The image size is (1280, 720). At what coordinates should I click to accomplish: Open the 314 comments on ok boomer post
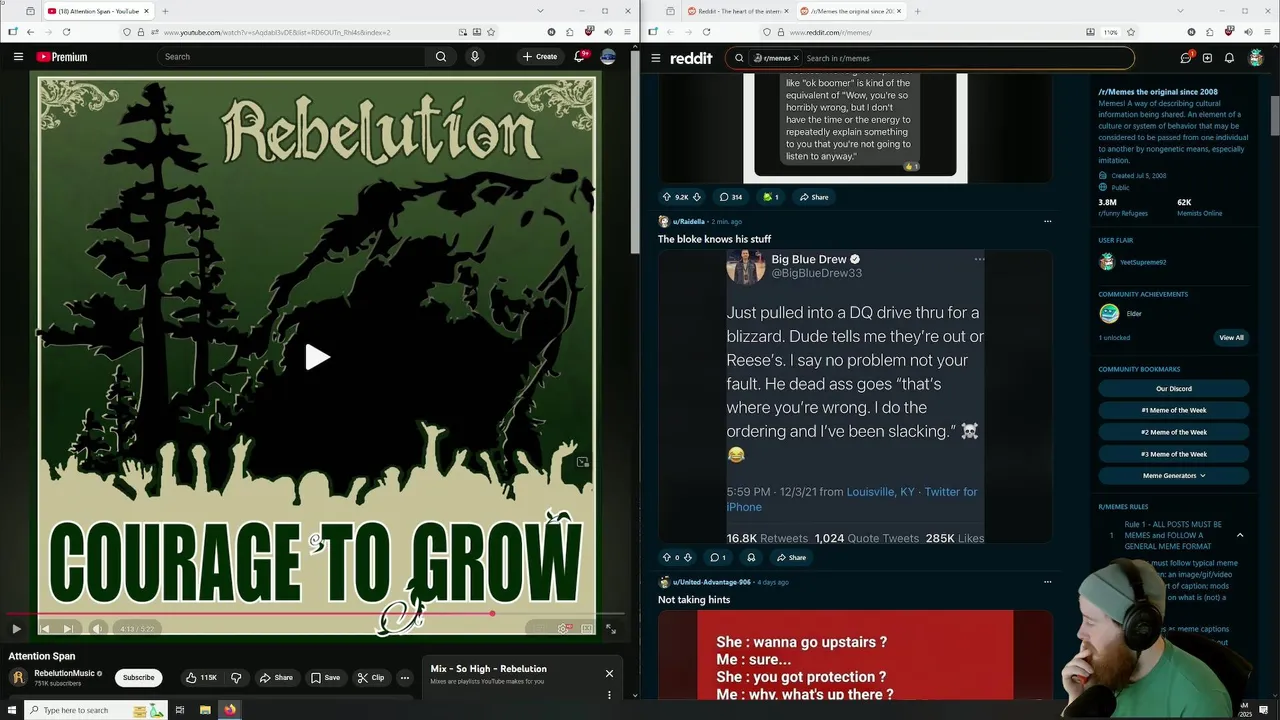(731, 197)
